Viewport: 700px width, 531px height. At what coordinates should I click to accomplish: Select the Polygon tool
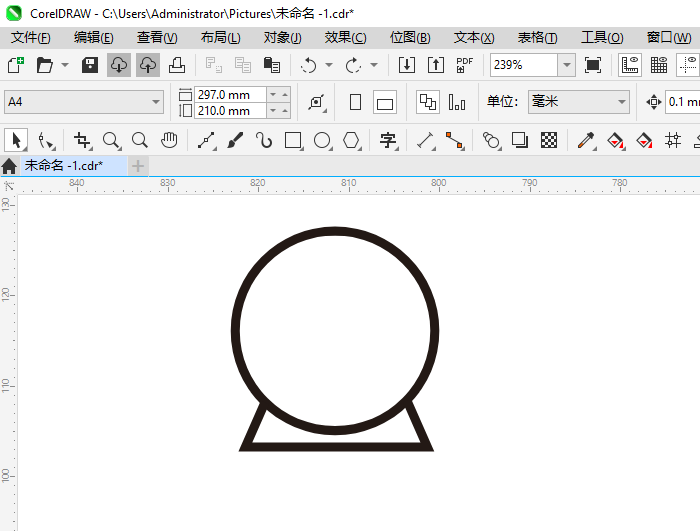351,140
